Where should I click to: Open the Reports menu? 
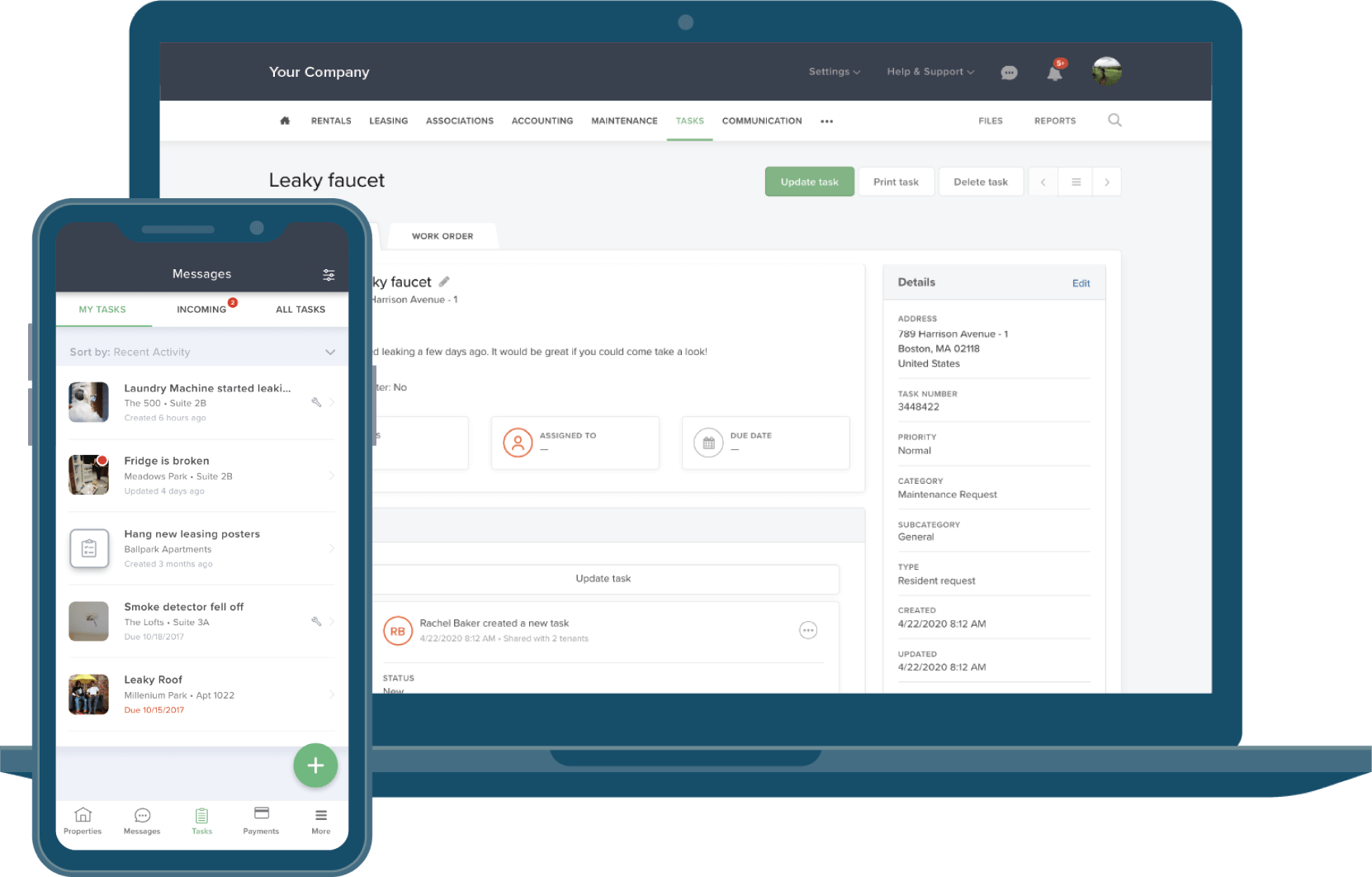coord(1055,121)
